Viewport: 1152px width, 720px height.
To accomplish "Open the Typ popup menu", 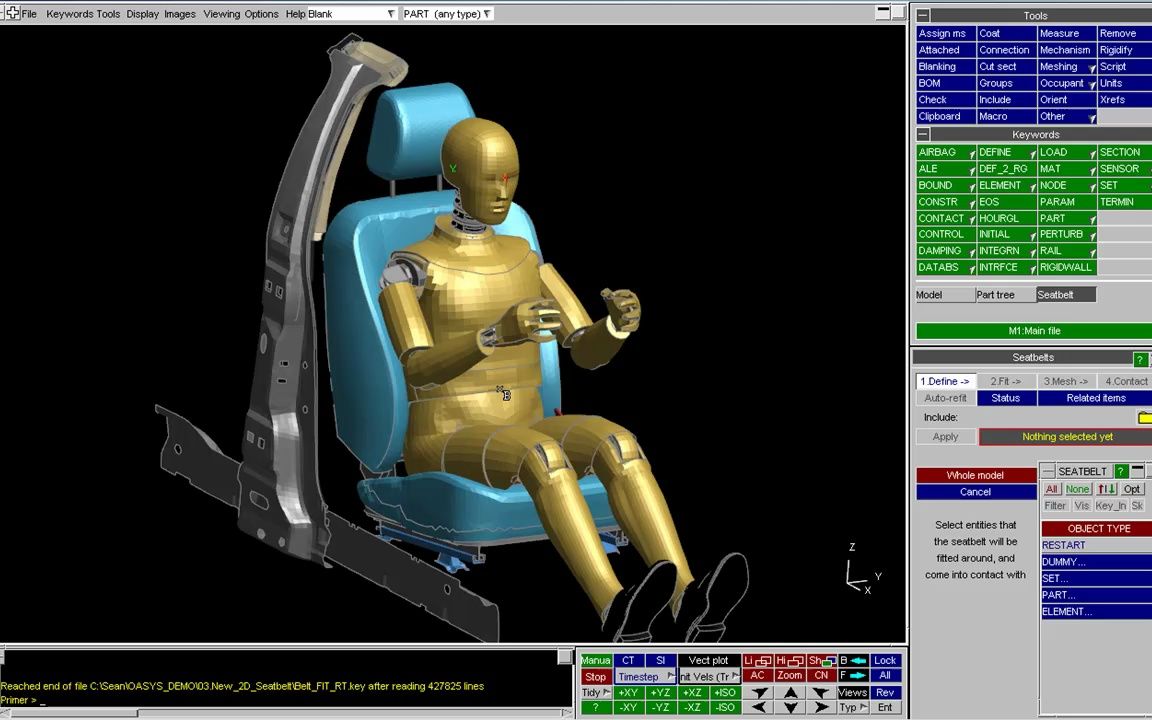I will click(x=853, y=708).
